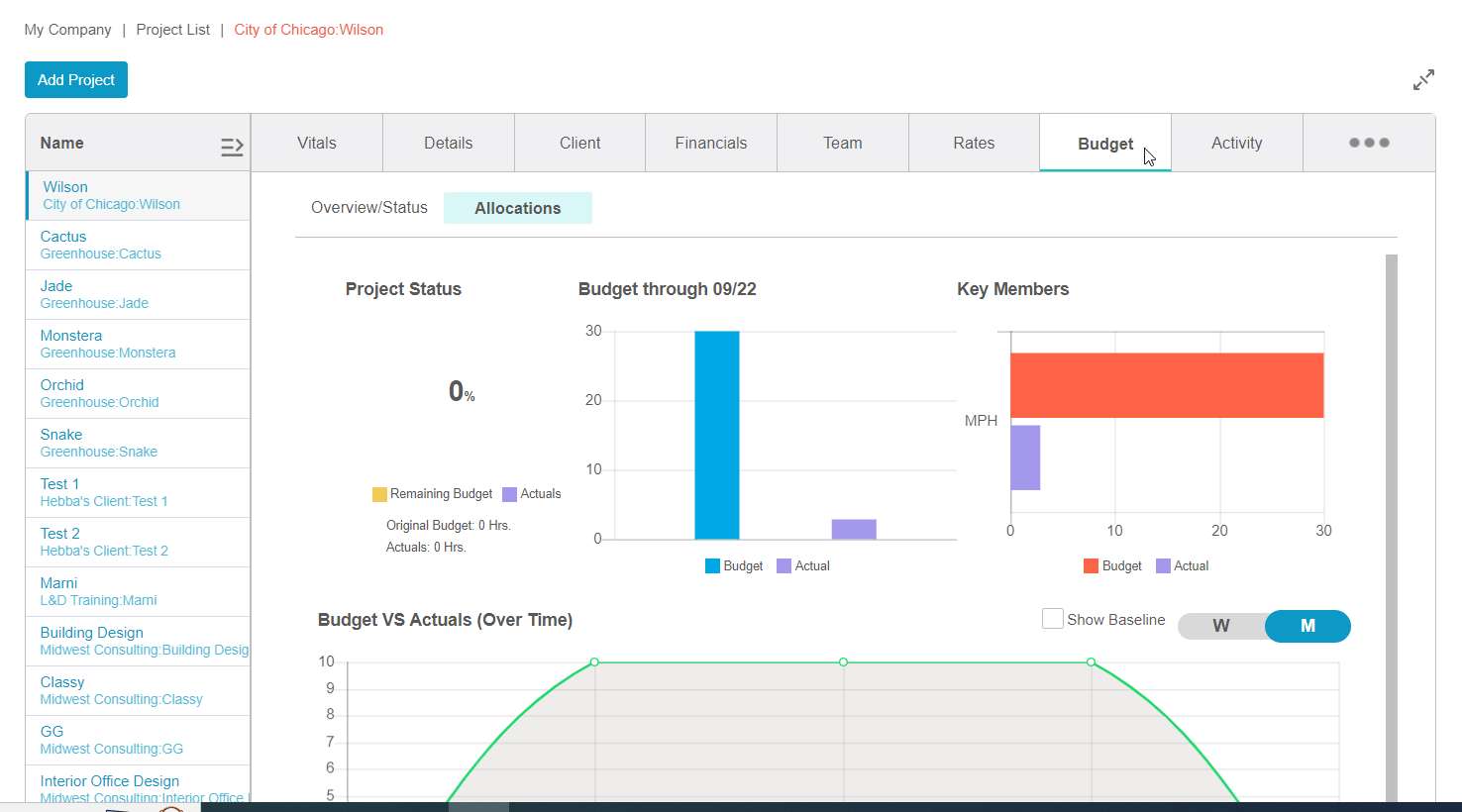
Task: Toggle Remaining Budget yellow legend swatch
Action: [x=379, y=494]
